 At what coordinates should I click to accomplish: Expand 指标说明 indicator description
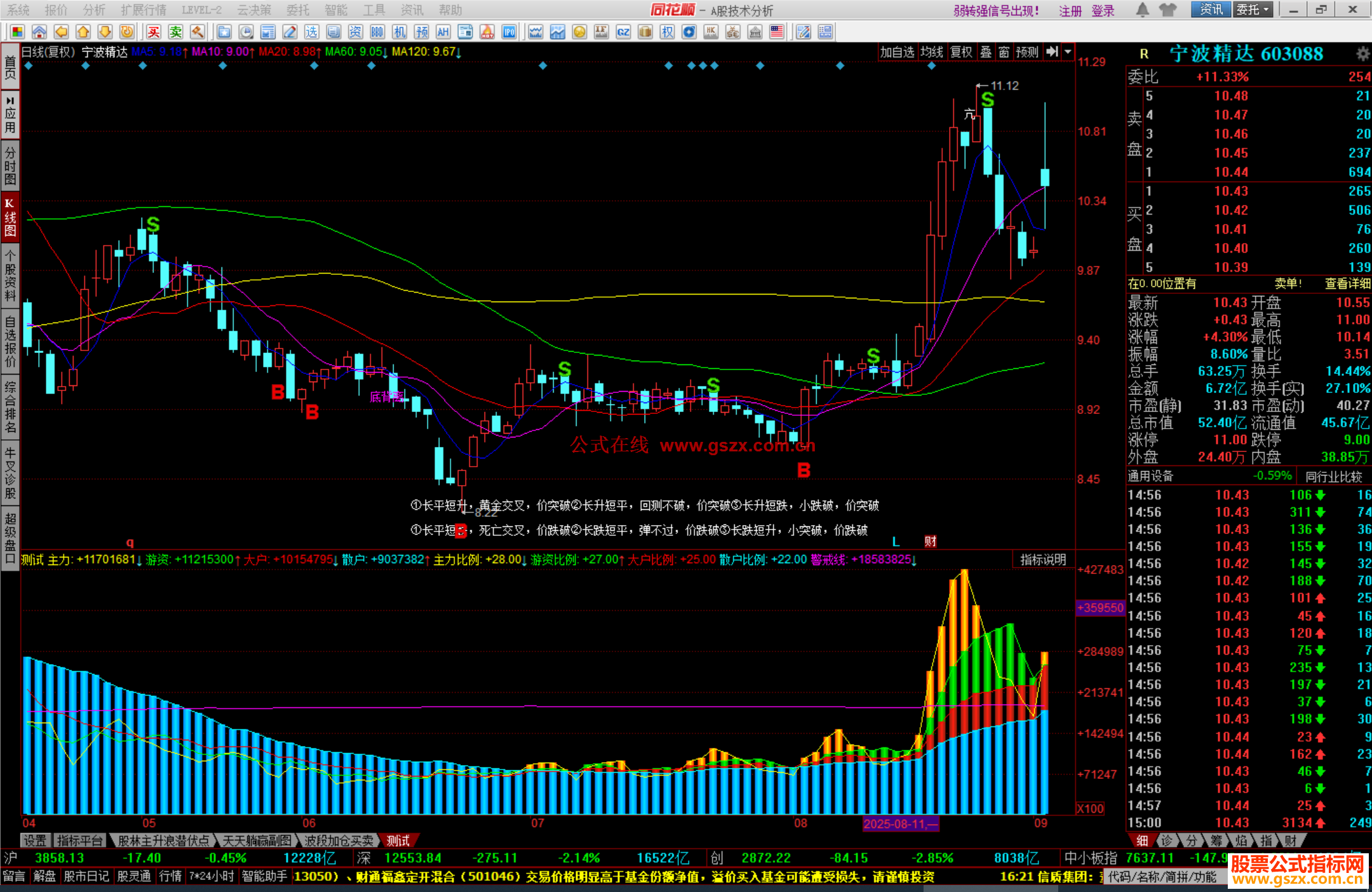pos(1043,559)
